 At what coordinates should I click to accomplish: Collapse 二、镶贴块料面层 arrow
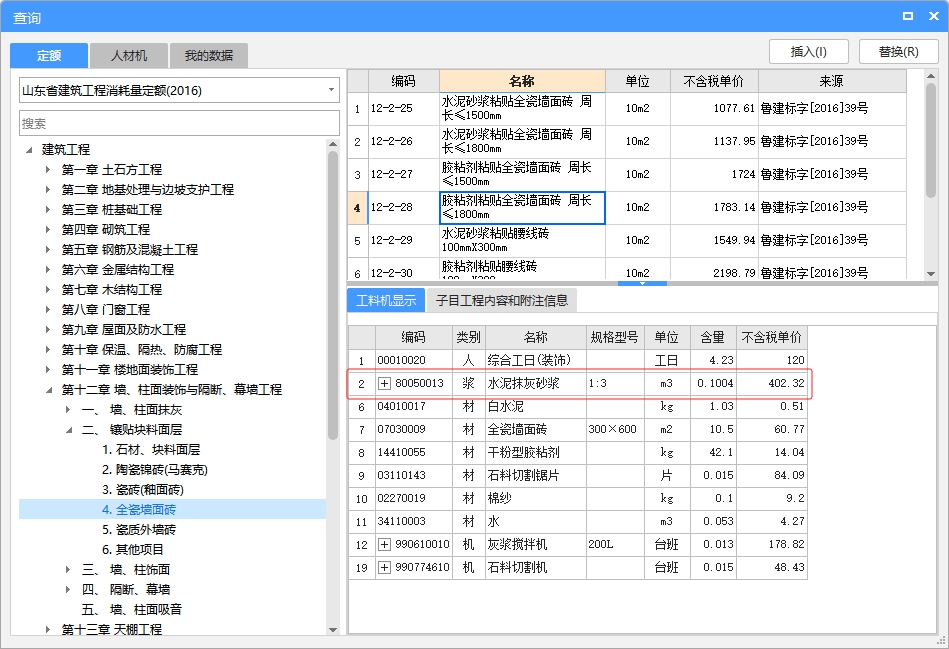coord(68,430)
